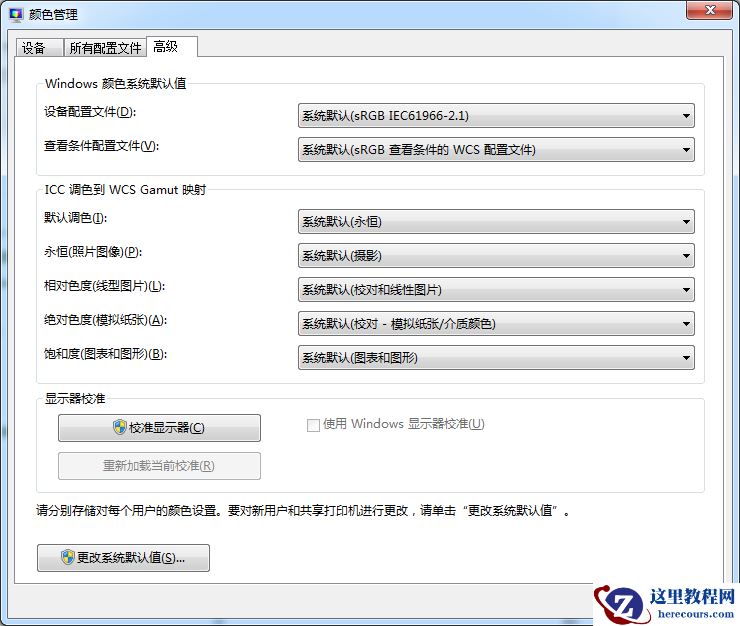This screenshot has width=740, height=626.
Task: Click the 永恒(照片图像)(P) label
Action: click(93, 252)
